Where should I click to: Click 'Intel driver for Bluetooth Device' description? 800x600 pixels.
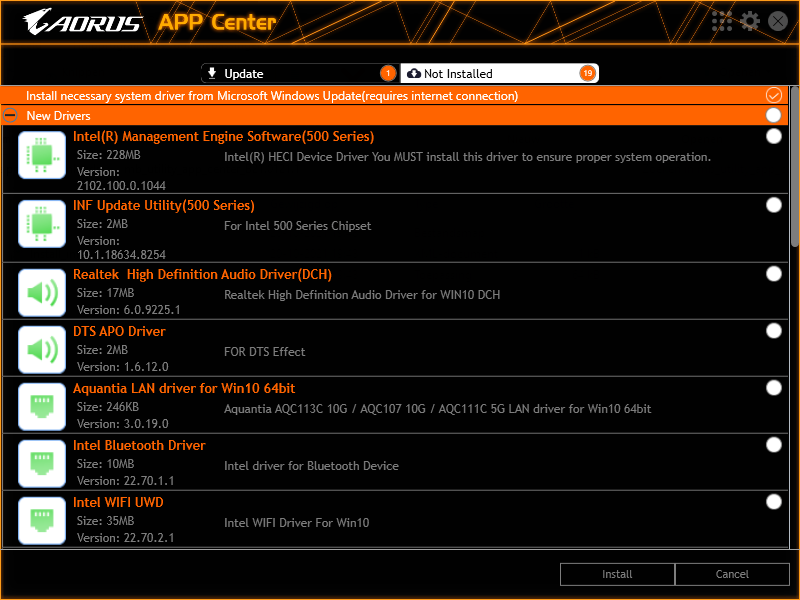(x=311, y=466)
